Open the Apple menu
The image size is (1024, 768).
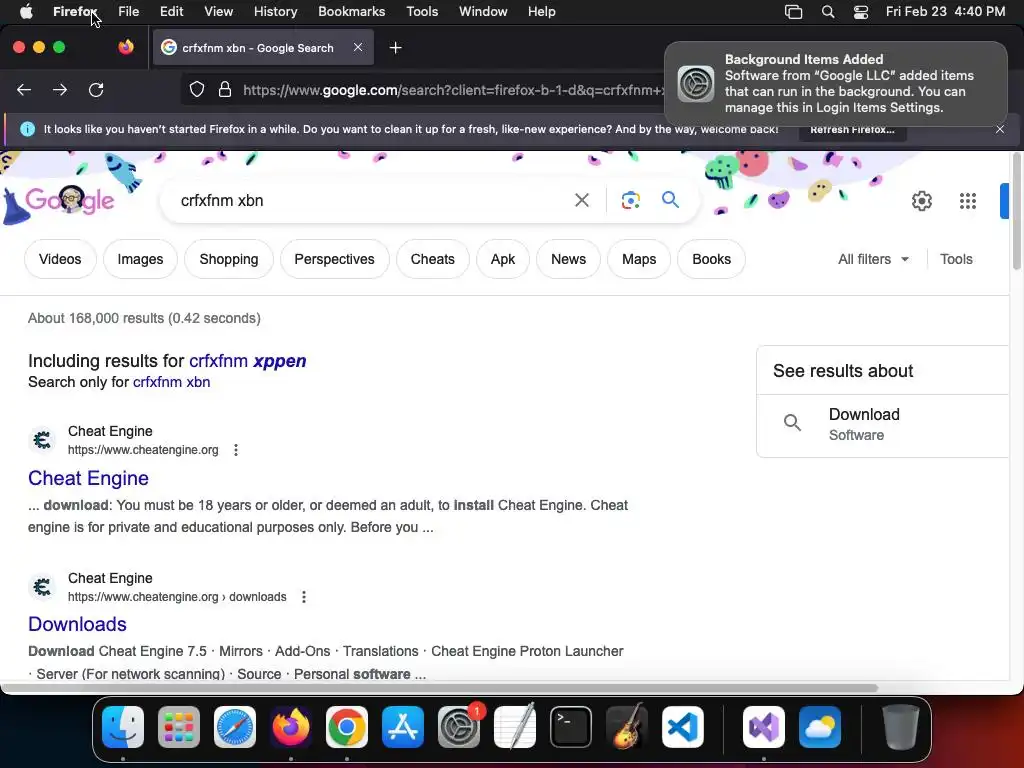pyautogui.click(x=26, y=11)
